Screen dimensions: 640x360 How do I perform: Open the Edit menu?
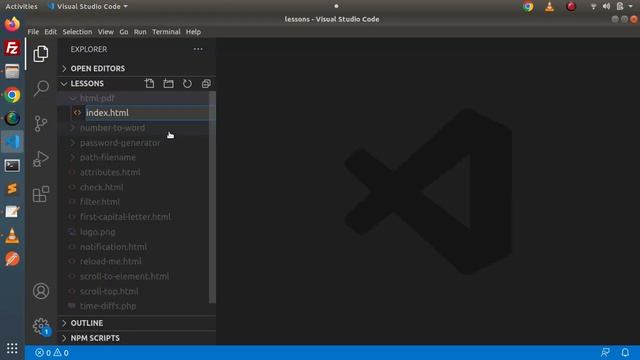(51, 32)
